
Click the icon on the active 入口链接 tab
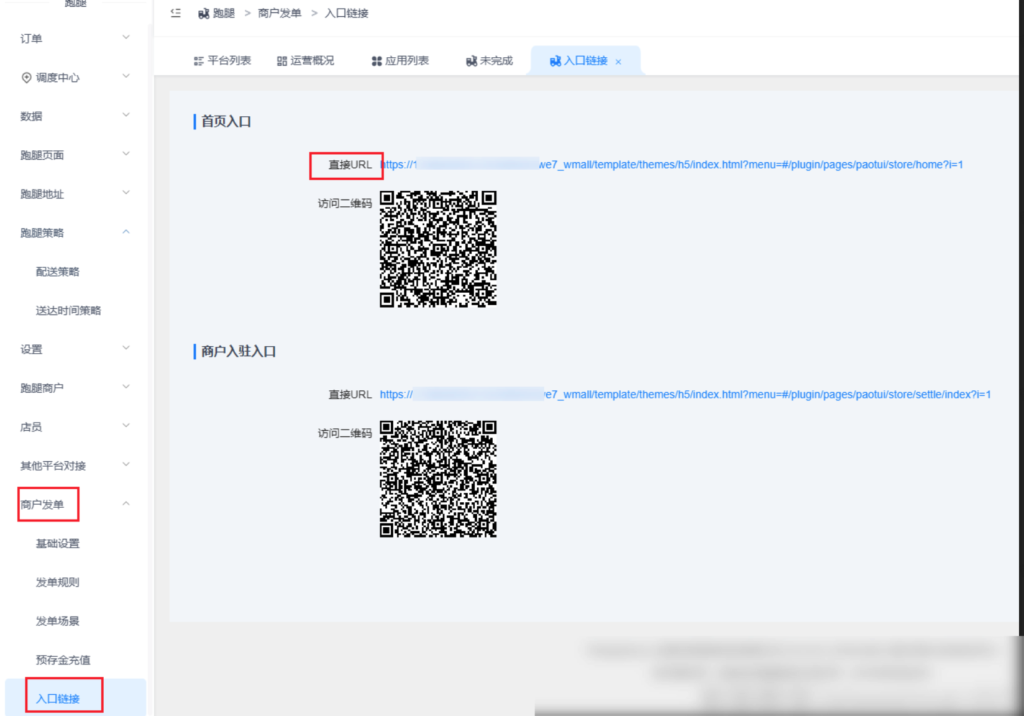556,60
